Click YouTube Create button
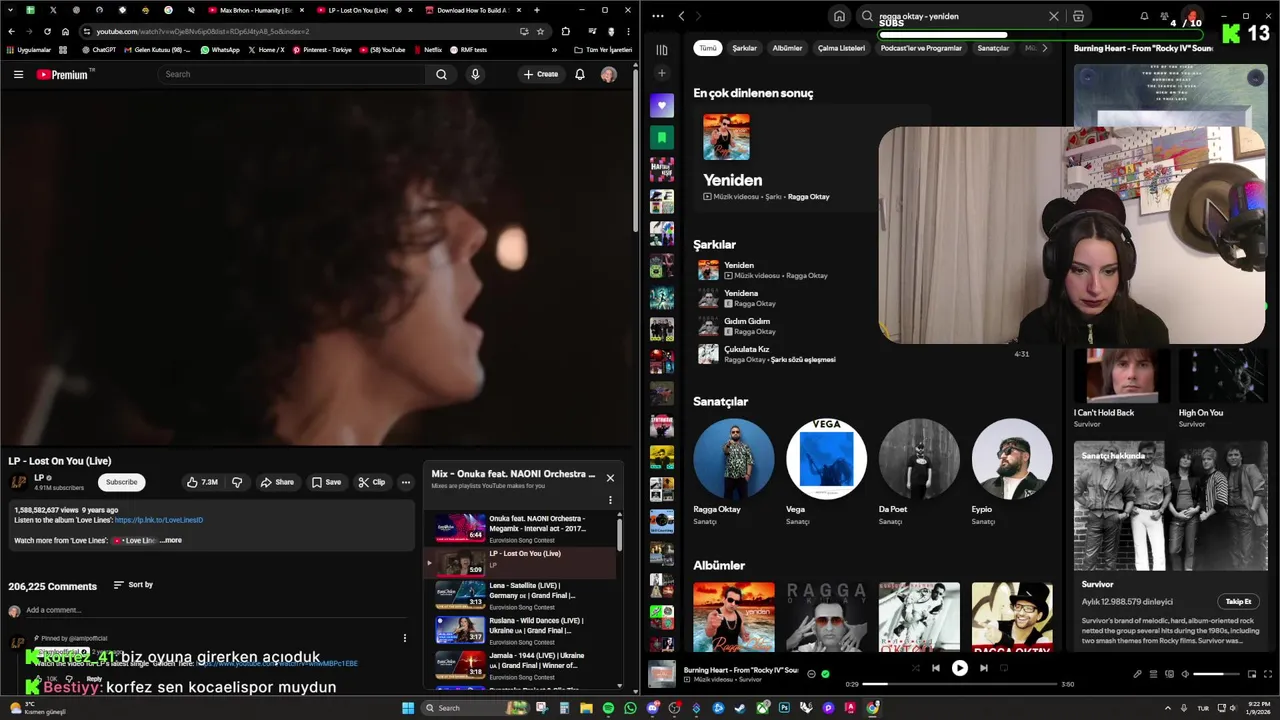 pyautogui.click(x=541, y=74)
